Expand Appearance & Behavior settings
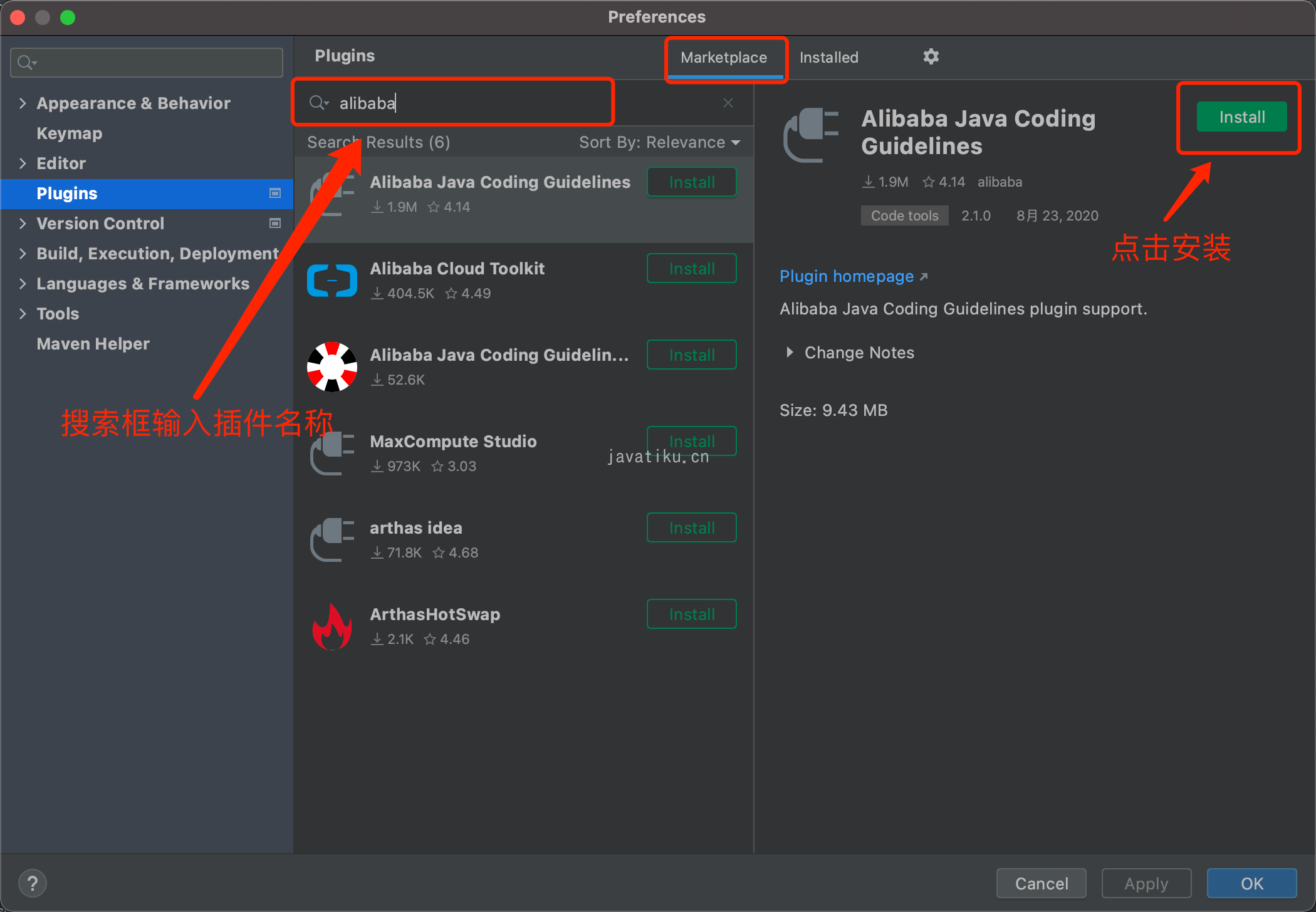1316x912 pixels. (x=23, y=103)
